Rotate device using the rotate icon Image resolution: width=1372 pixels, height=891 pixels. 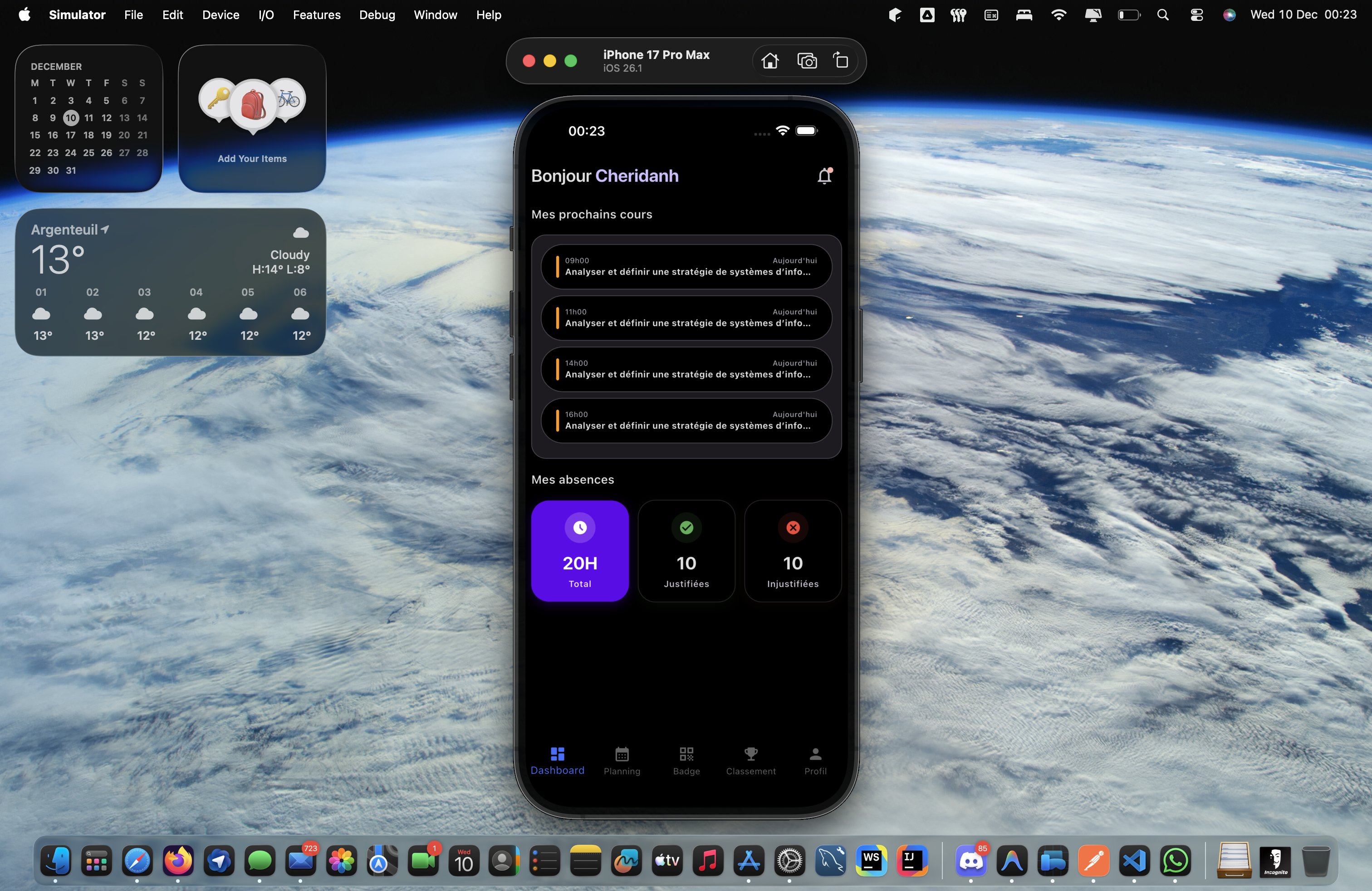(841, 61)
